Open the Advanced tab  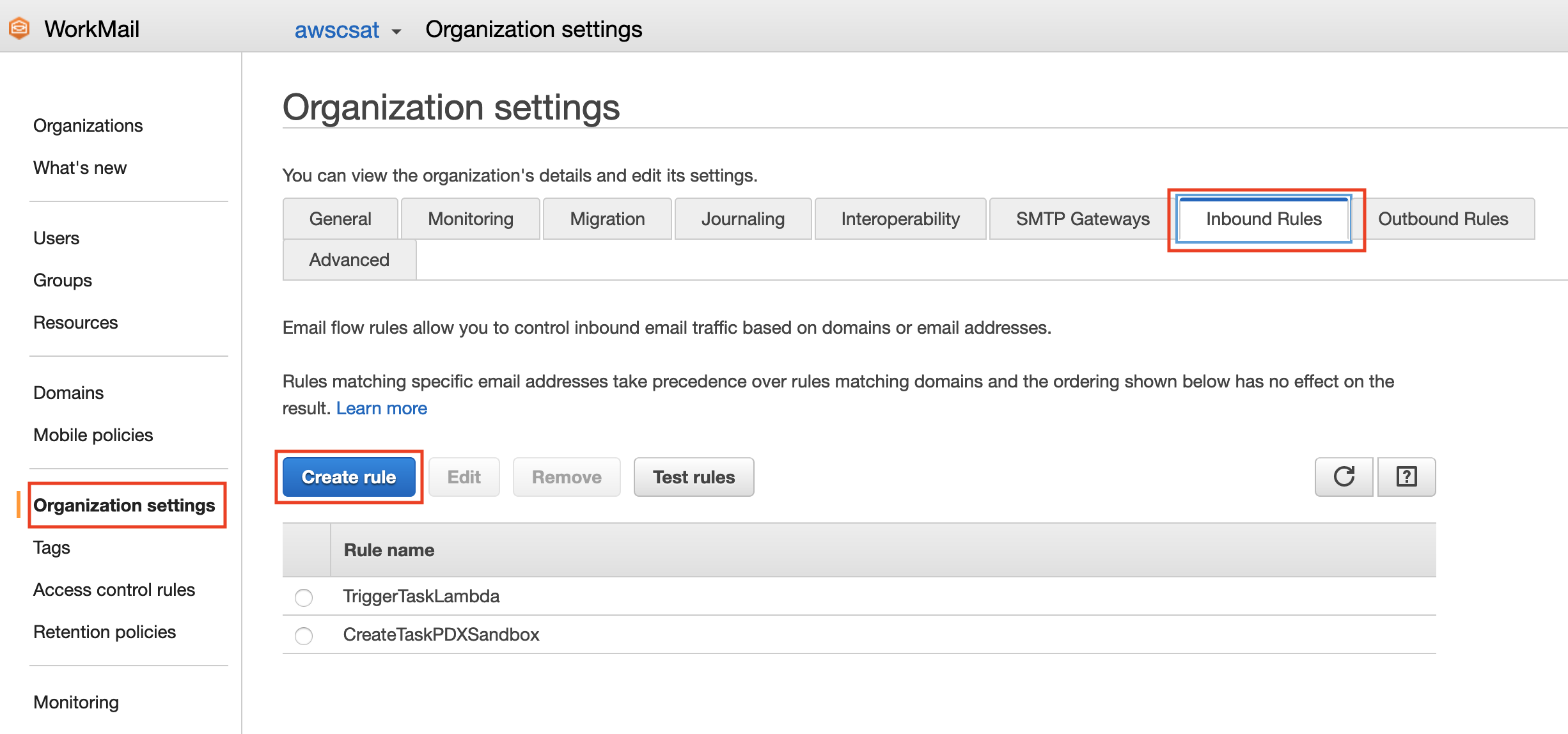point(349,260)
